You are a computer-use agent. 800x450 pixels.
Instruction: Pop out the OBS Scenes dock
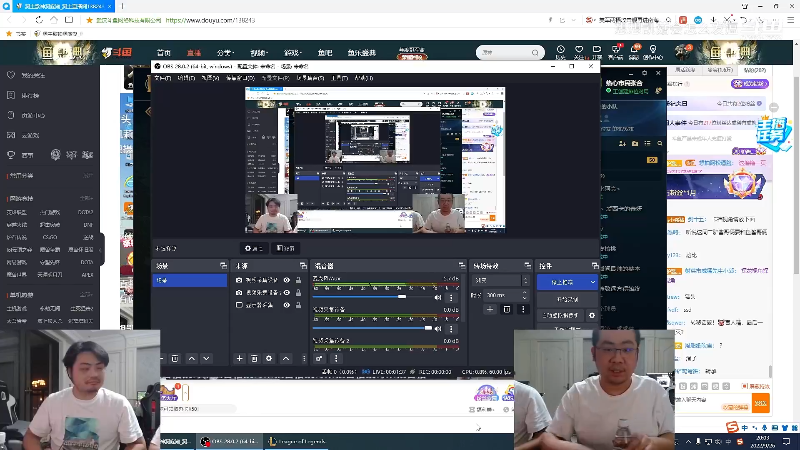pyautogui.click(x=223, y=266)
